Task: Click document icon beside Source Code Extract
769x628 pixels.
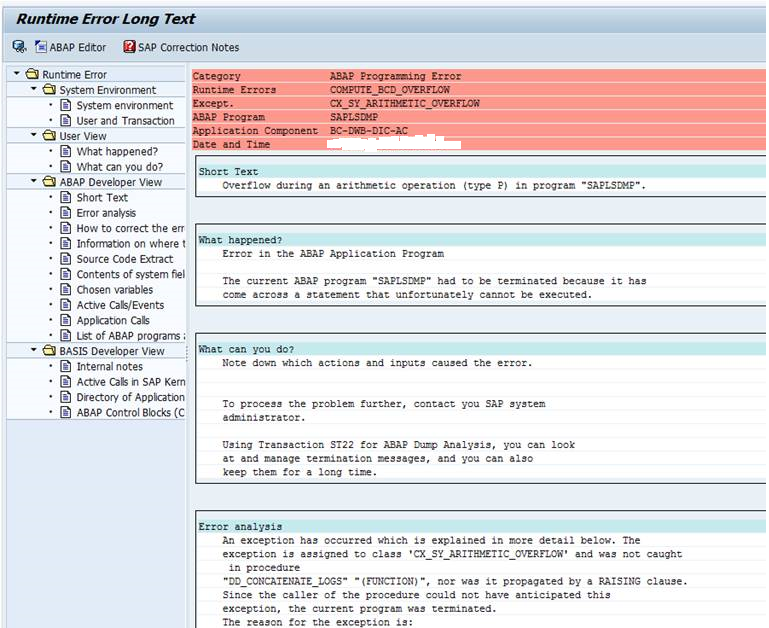Action: (66, 259)
